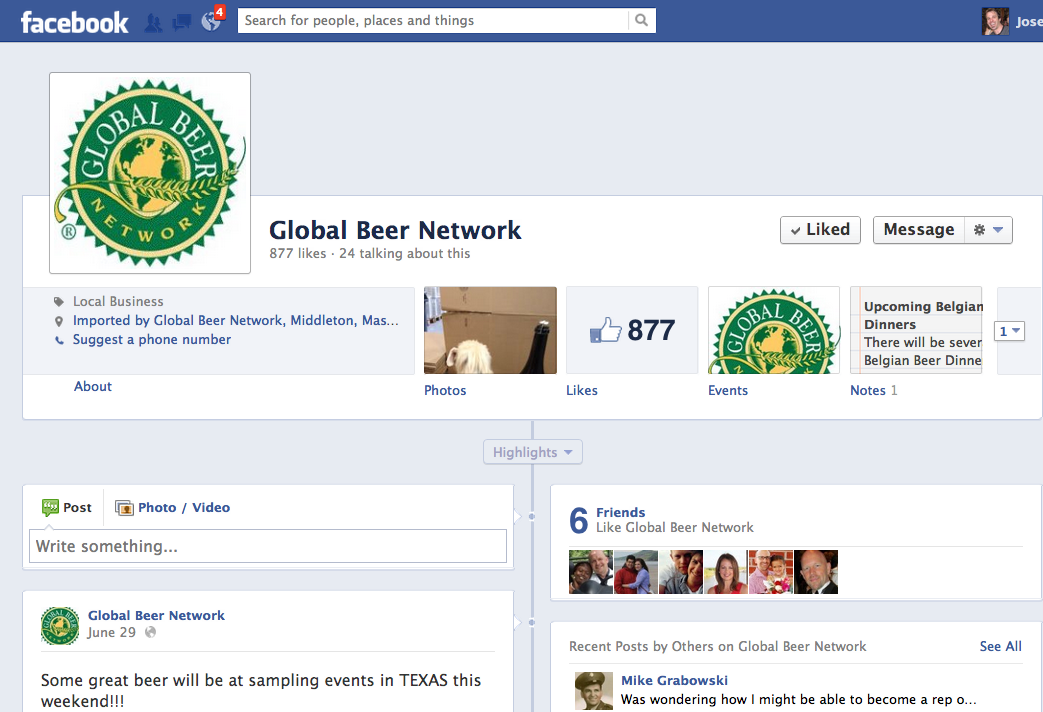Click Global Beer Network post author name
The height and width of the screenshot is (712, 1043).
156,616
